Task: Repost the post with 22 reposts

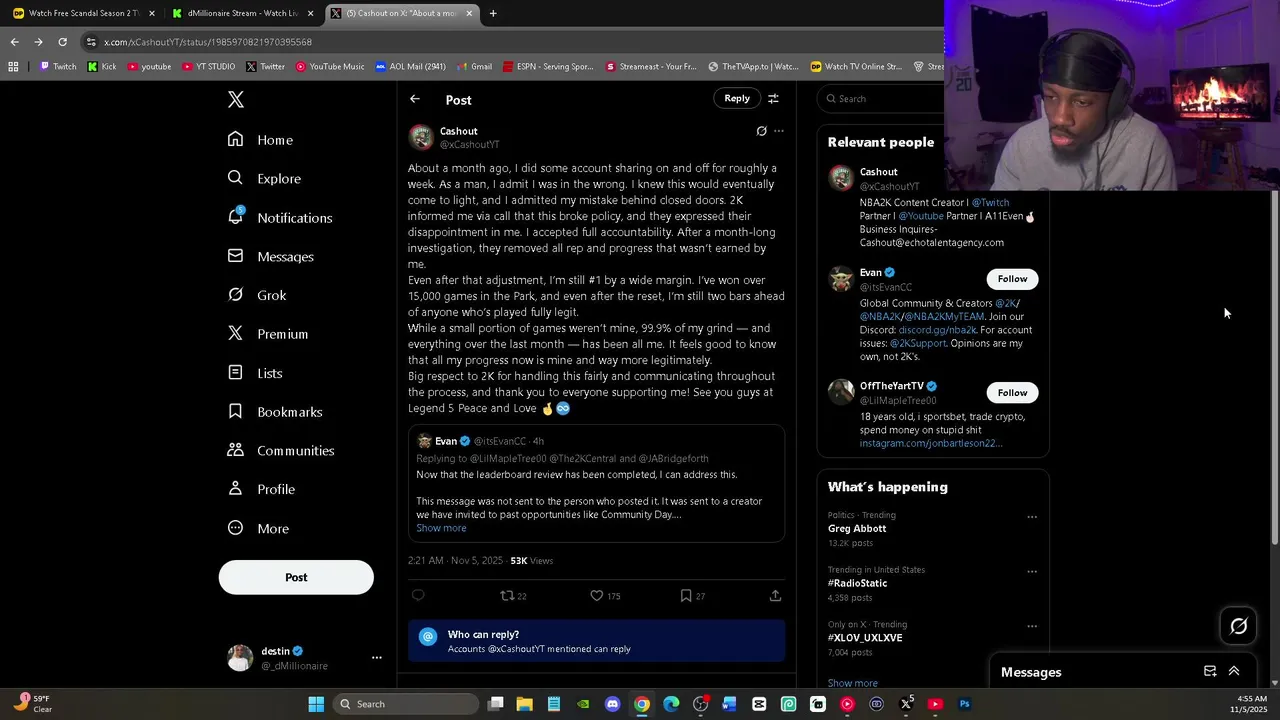Action: click(513, 595)
